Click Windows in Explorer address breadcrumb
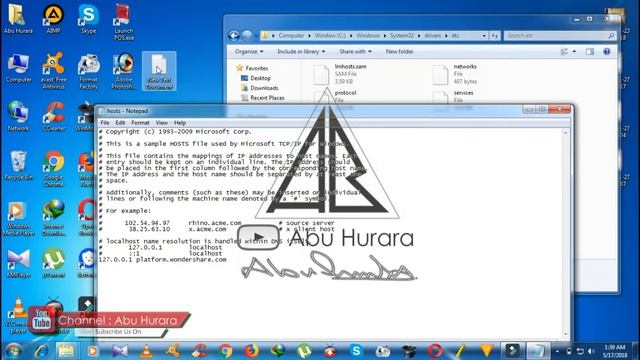 click(367, 36)
